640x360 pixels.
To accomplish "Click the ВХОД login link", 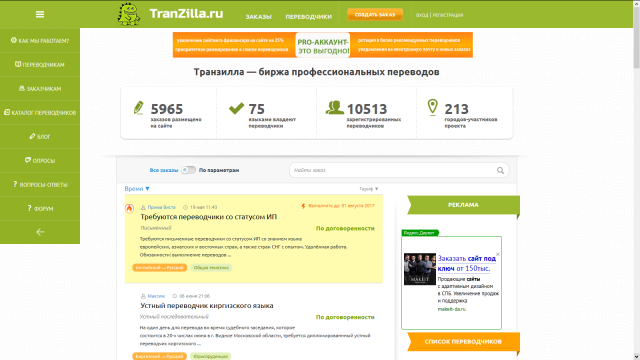I will (422, 15).
